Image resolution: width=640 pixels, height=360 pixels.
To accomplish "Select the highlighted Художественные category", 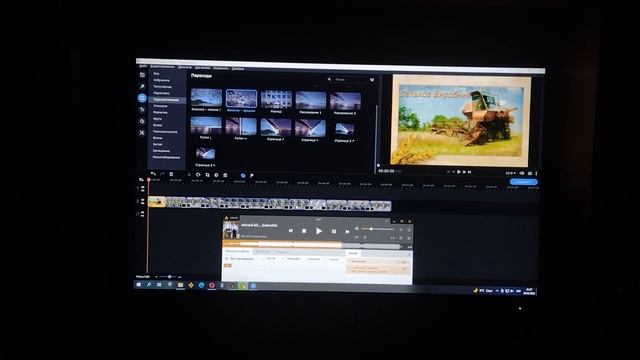I will 167,100.
